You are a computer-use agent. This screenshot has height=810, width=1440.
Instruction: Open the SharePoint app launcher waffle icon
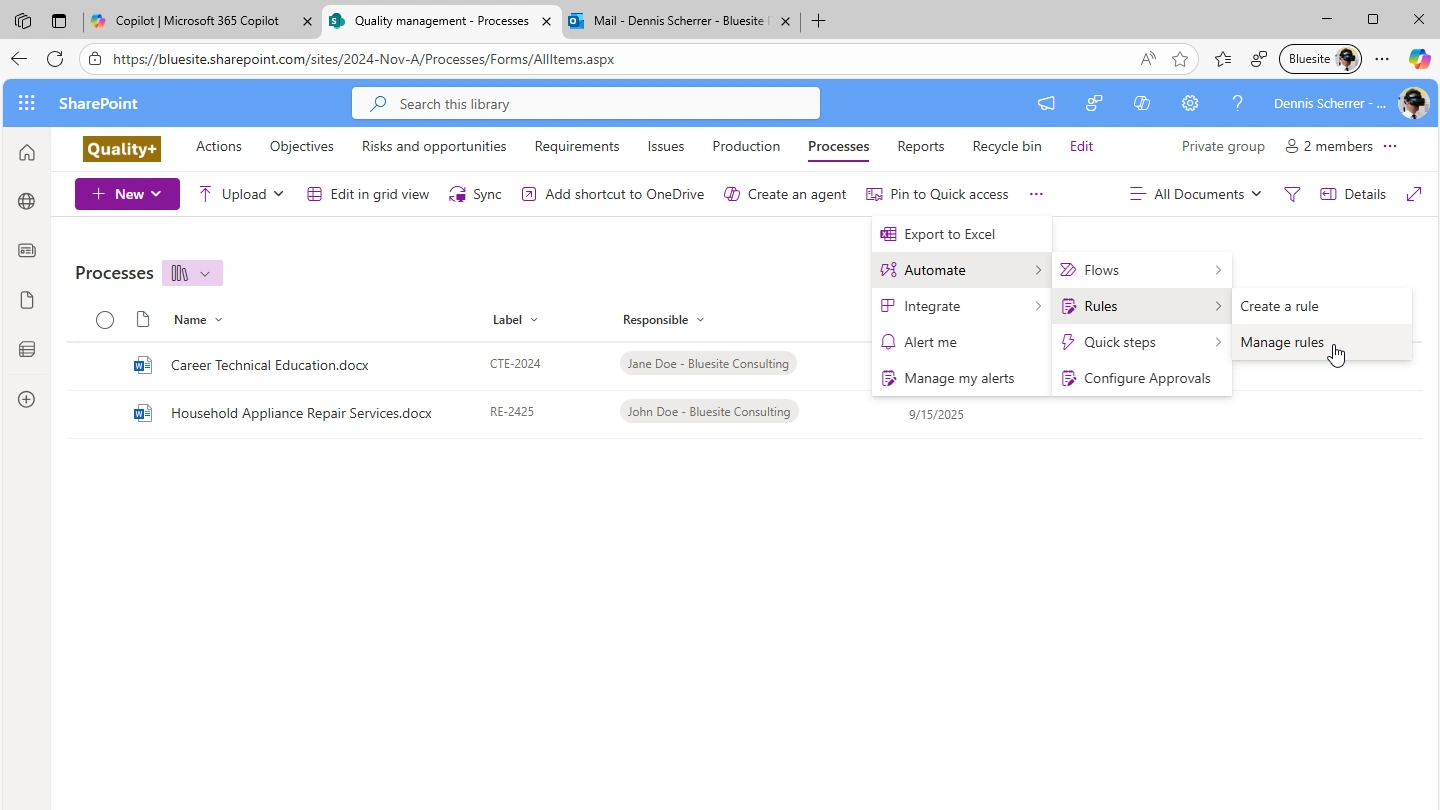pyautogui.click(x=27, y=103)
